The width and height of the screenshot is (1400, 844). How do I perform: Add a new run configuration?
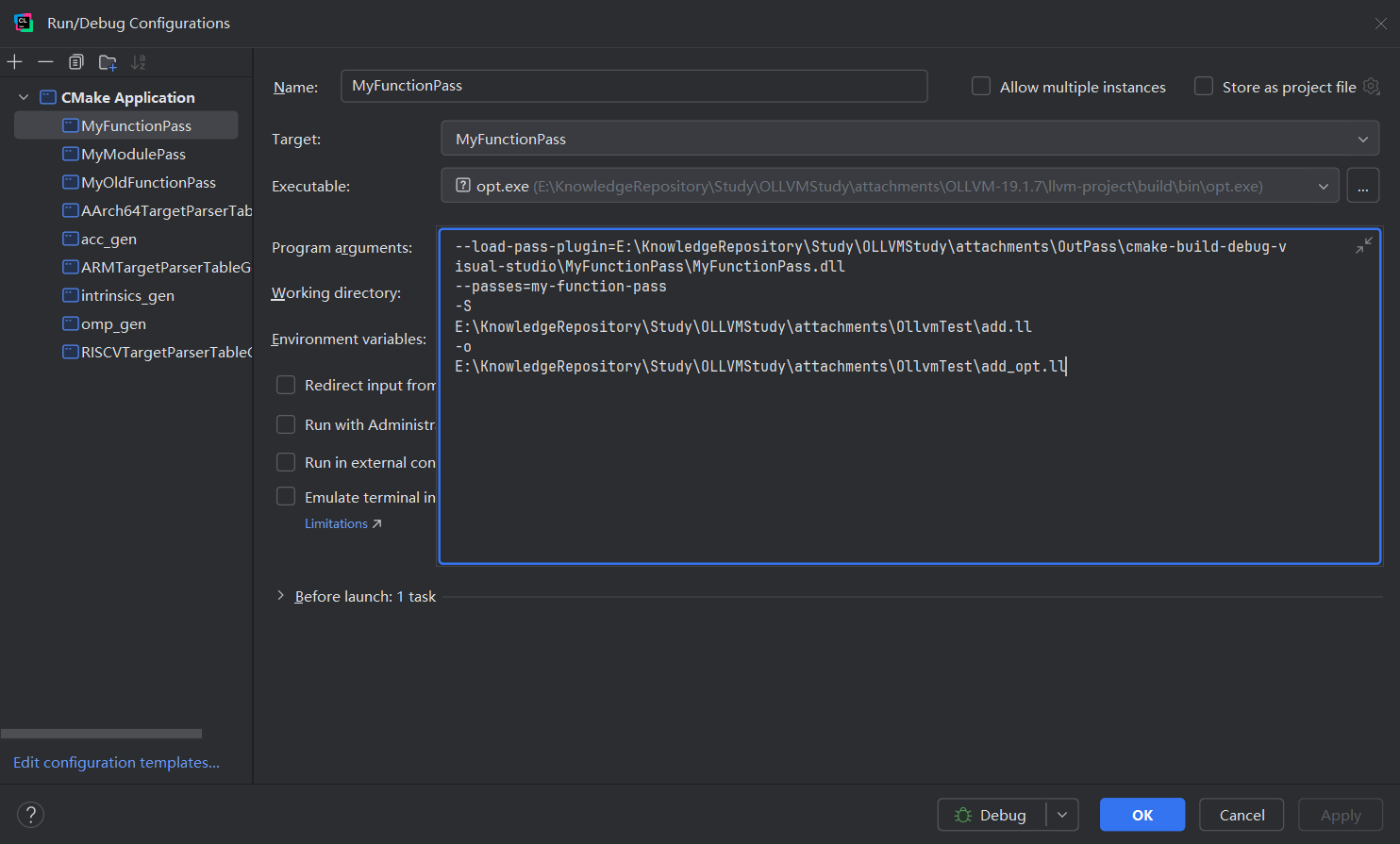tap(15, 62)
